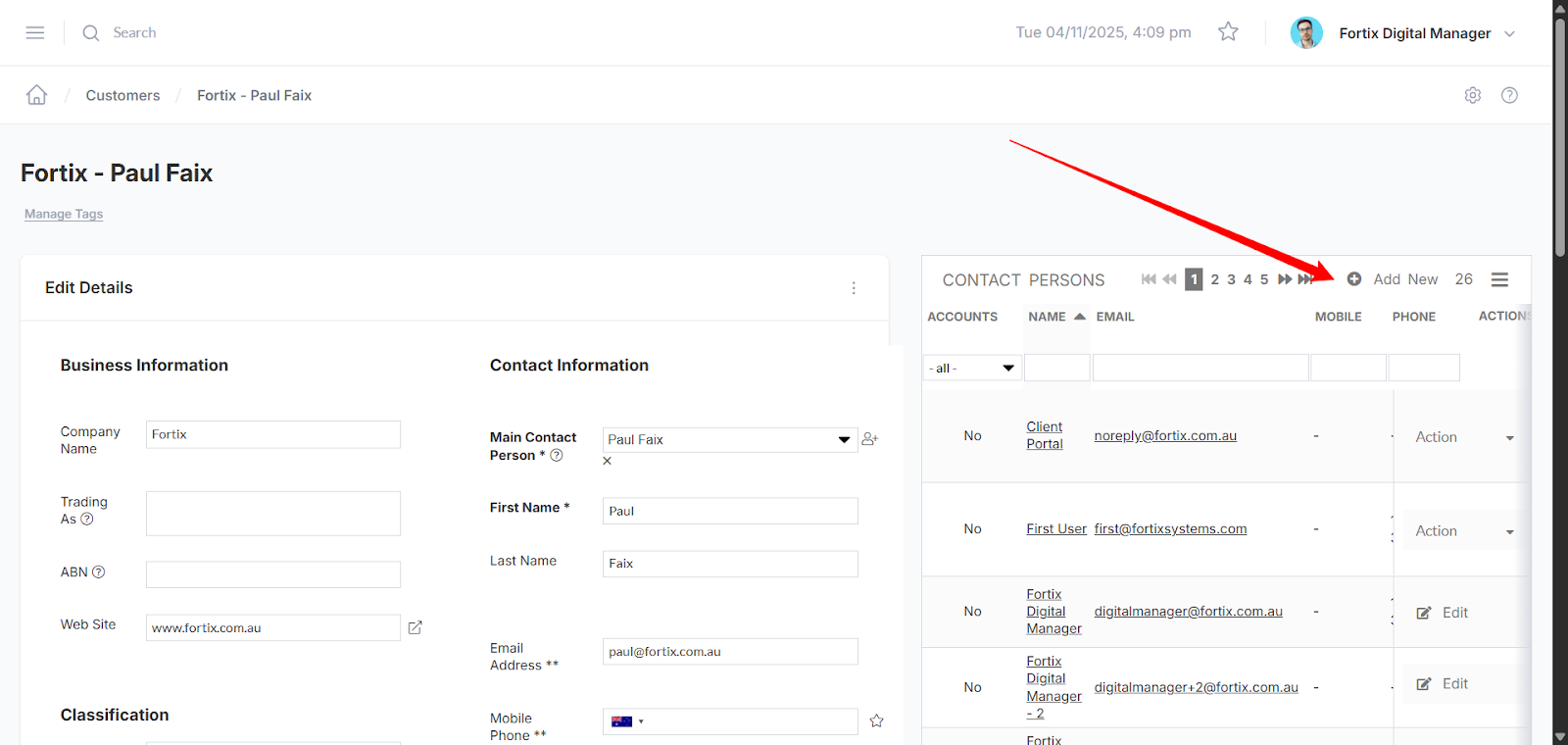
Task: Open the Edit Details three-dot menu
Action: (854, 288)
